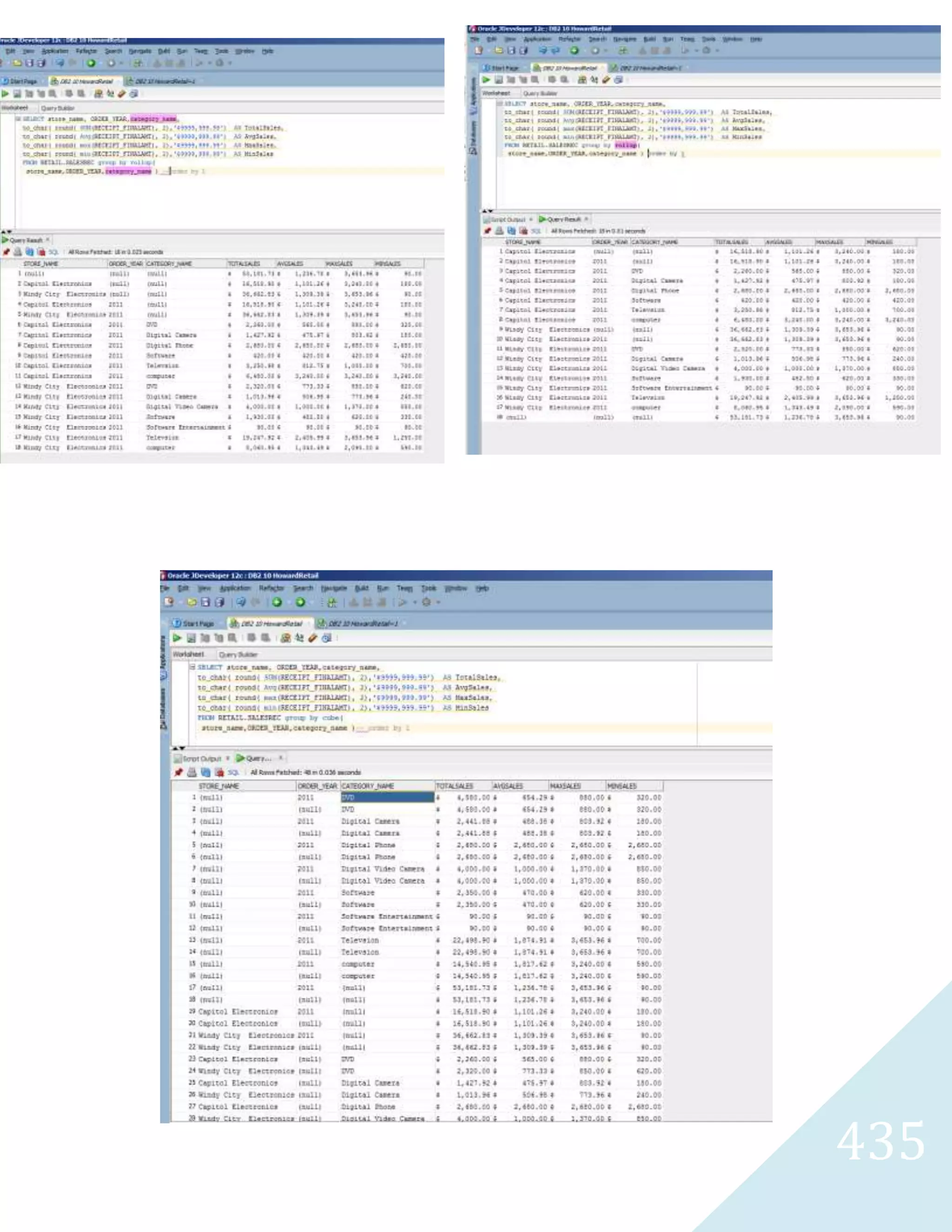Switch to Query Builder tab in bottom window
The width and height of the screenshot is (952, 1232).
coord(238,655)
